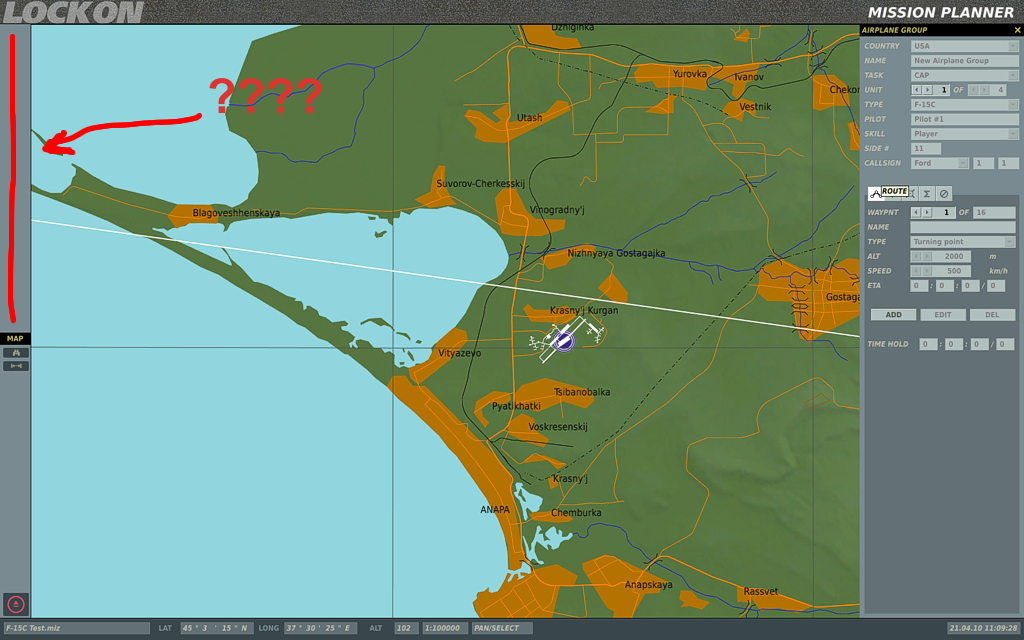
Task: Click the date and time readout
Action: (984, 628)
